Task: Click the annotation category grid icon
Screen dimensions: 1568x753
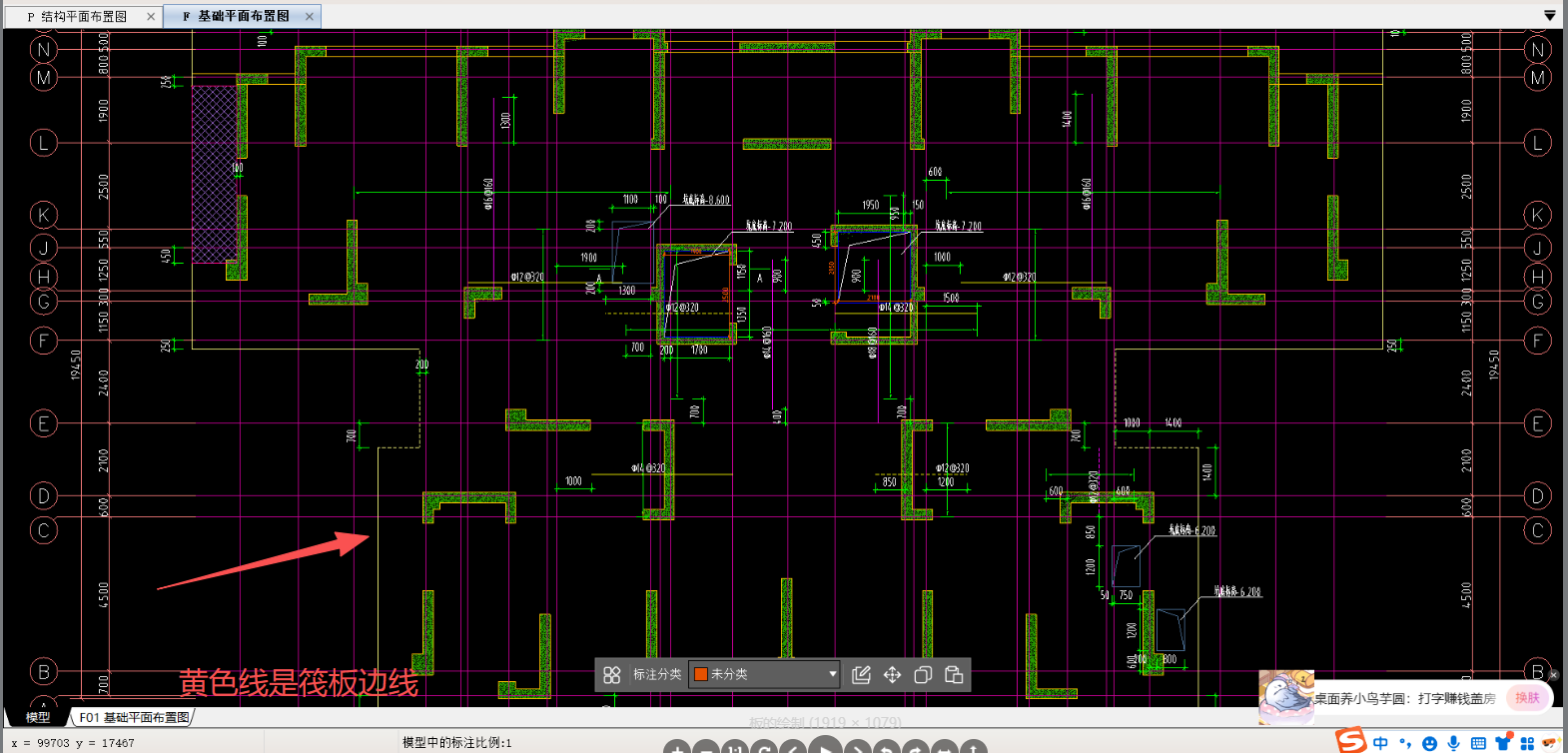Action: (612, 675)
